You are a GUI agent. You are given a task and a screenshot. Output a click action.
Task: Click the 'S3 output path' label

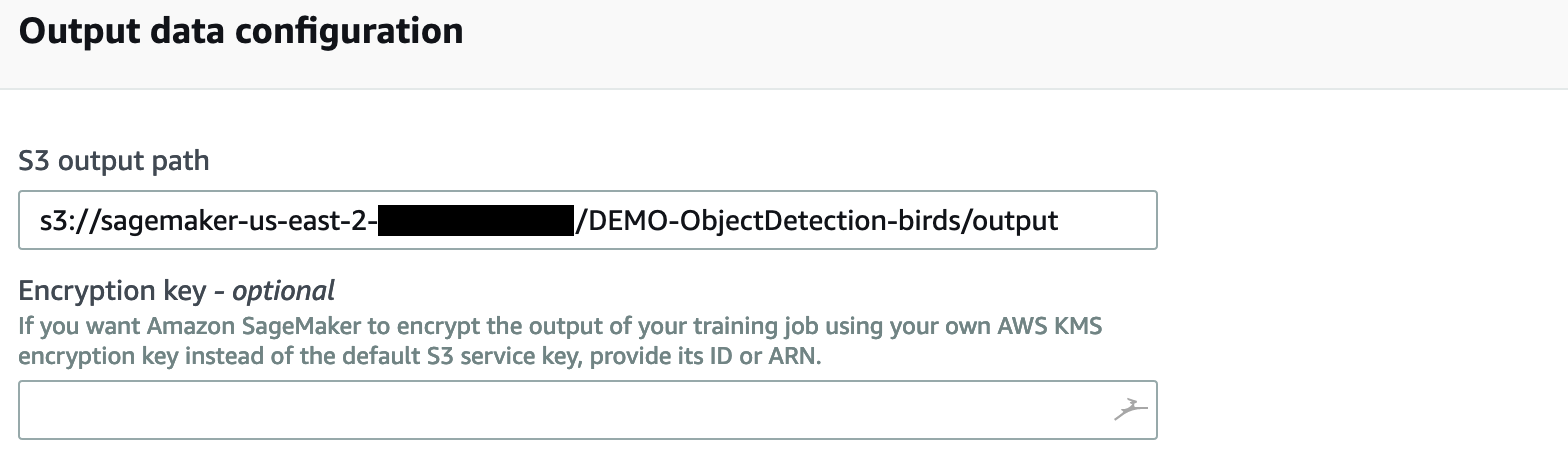[114, 159]
